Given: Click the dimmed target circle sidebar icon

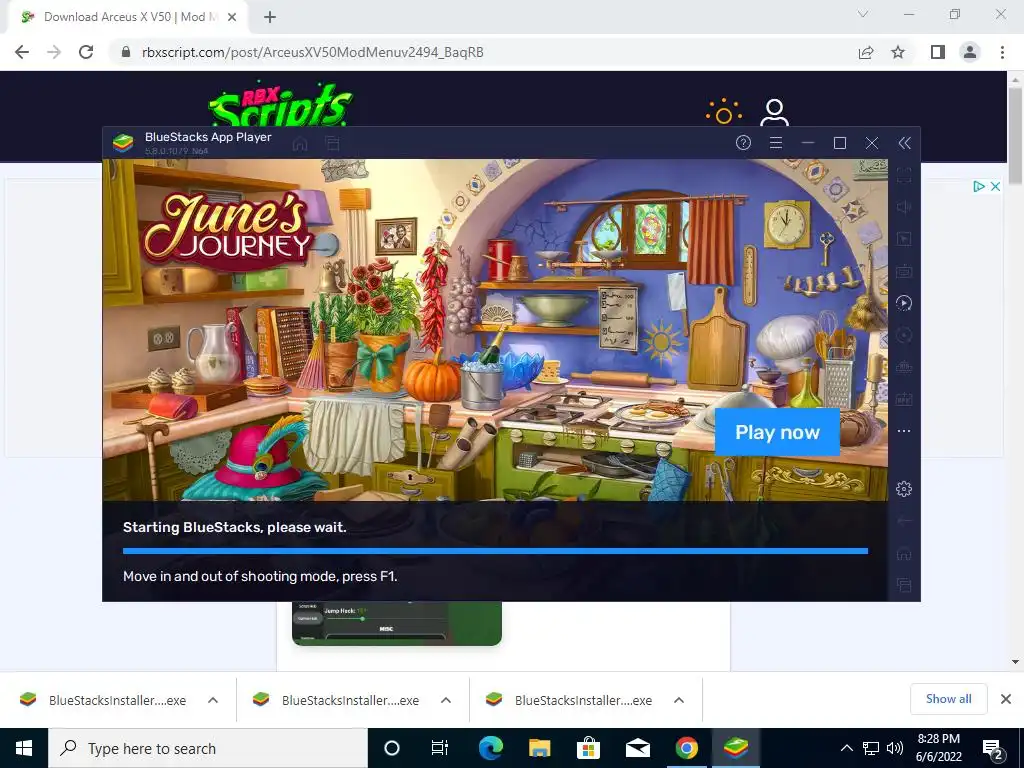Looking at the screenshot, I should pyautogui.click(x=904, y=335).
